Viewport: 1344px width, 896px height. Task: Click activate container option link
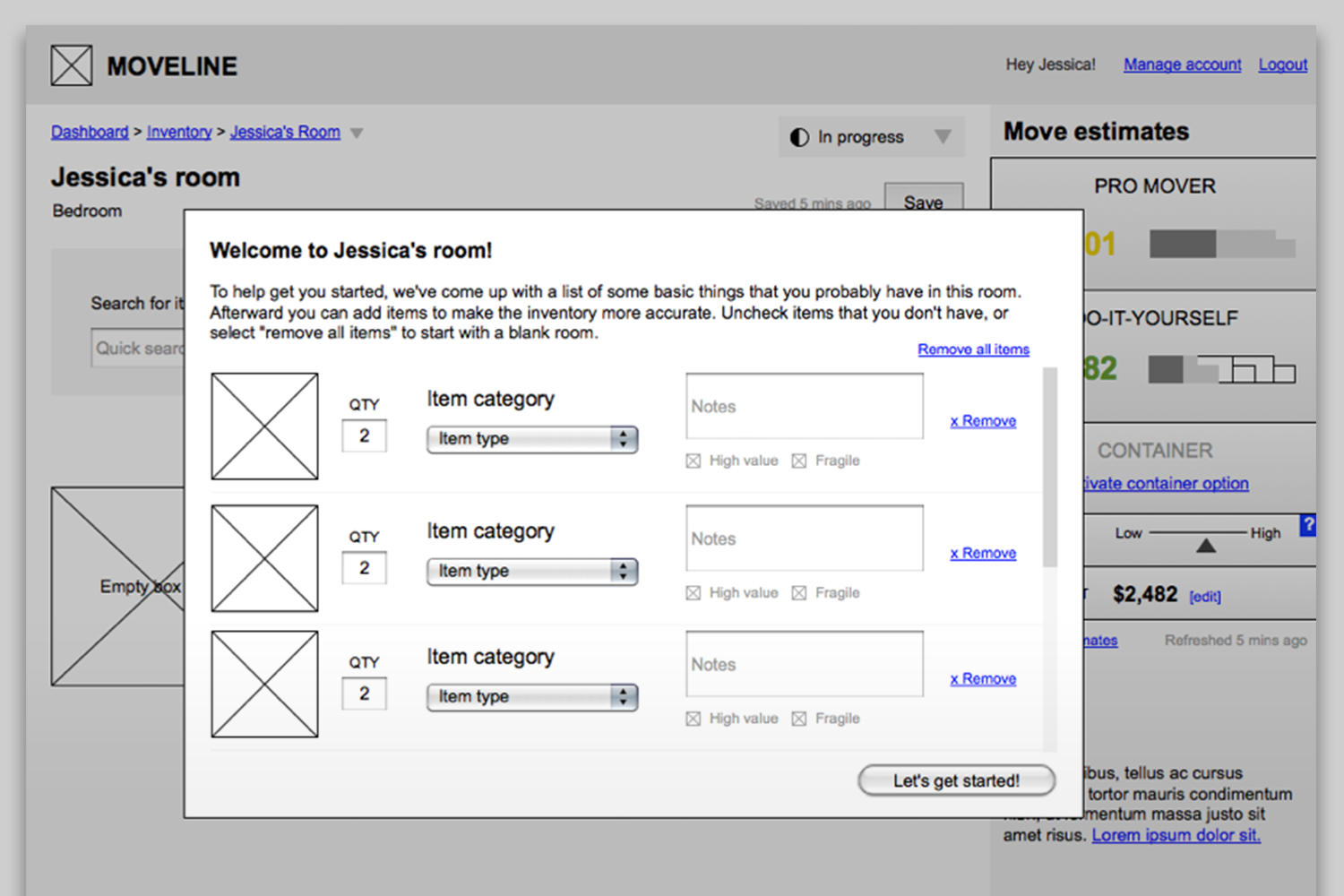click(x=1167, y=484)
